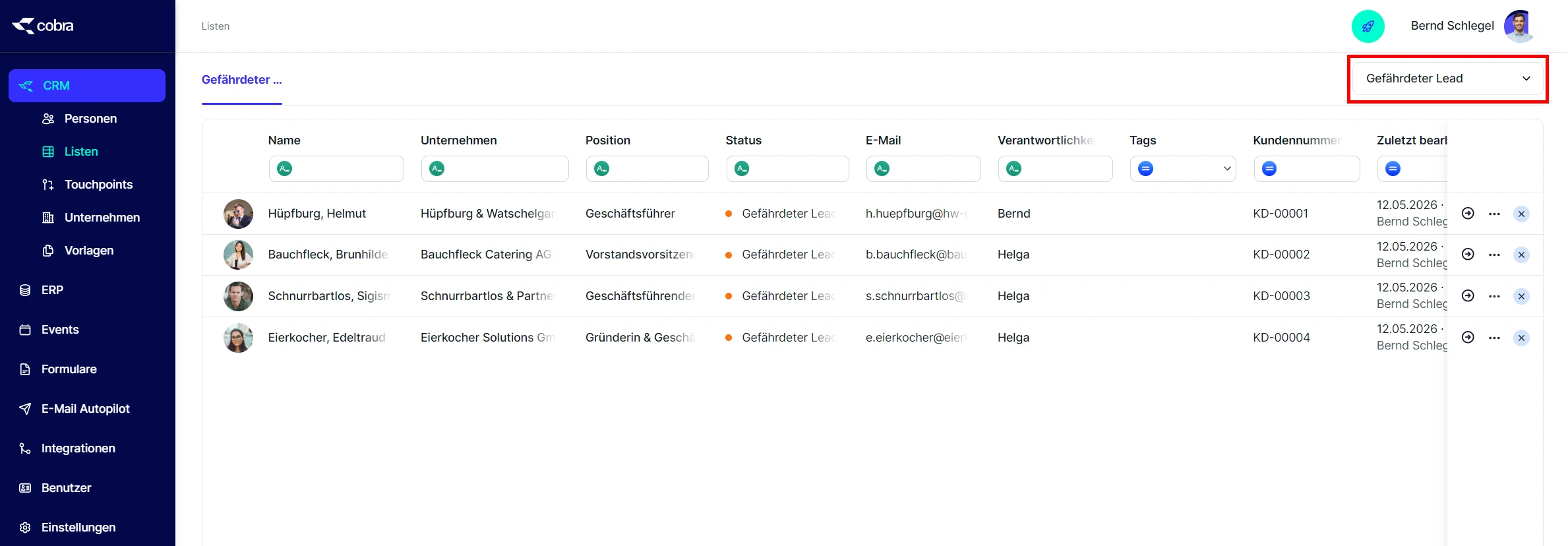Screen dimensions: 1568x546
Task: Remove Bauchfleck, Brunhilde from the list
Action: [1521, 255]
